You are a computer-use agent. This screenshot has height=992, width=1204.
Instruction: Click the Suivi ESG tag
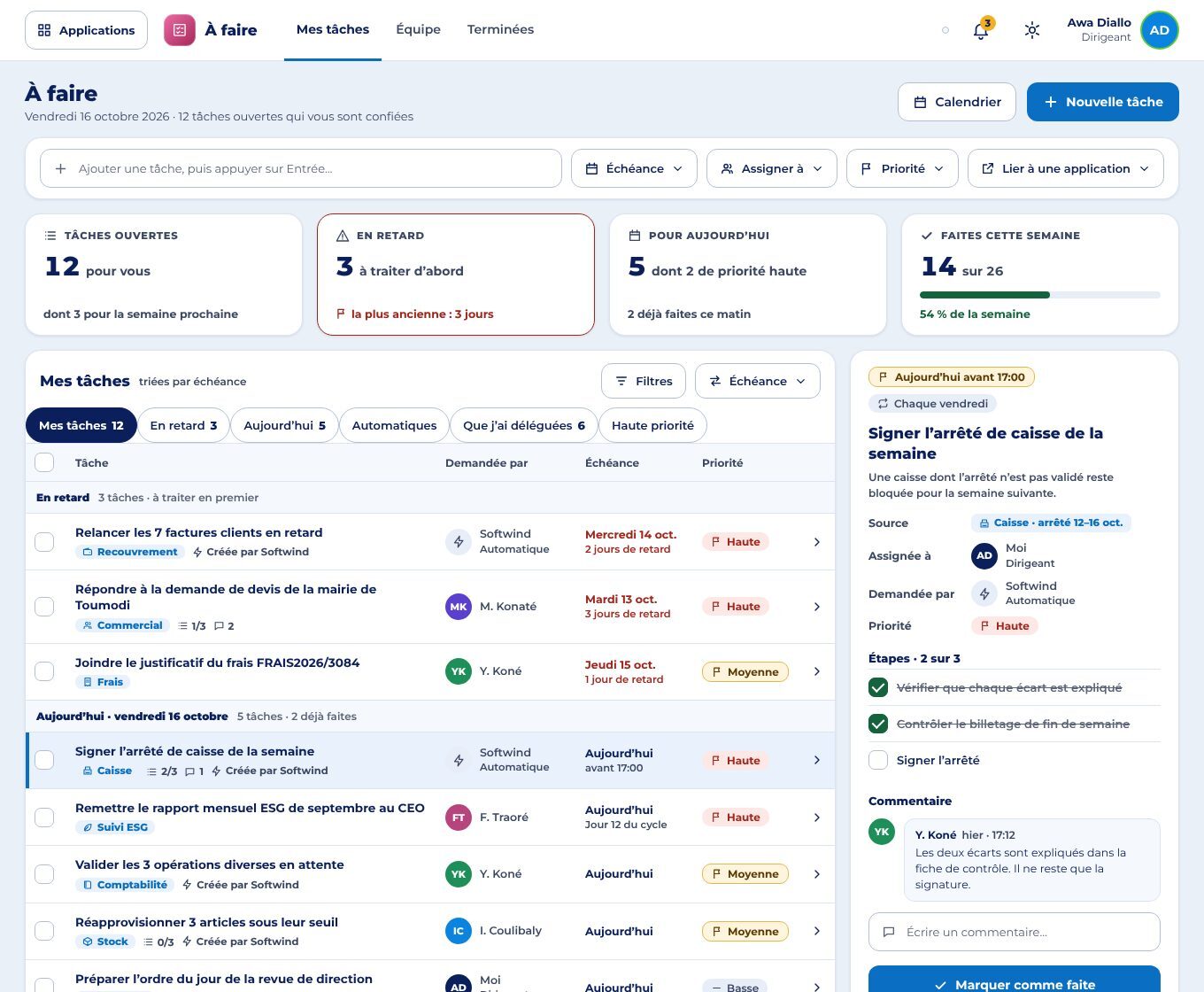pos(115,827)
